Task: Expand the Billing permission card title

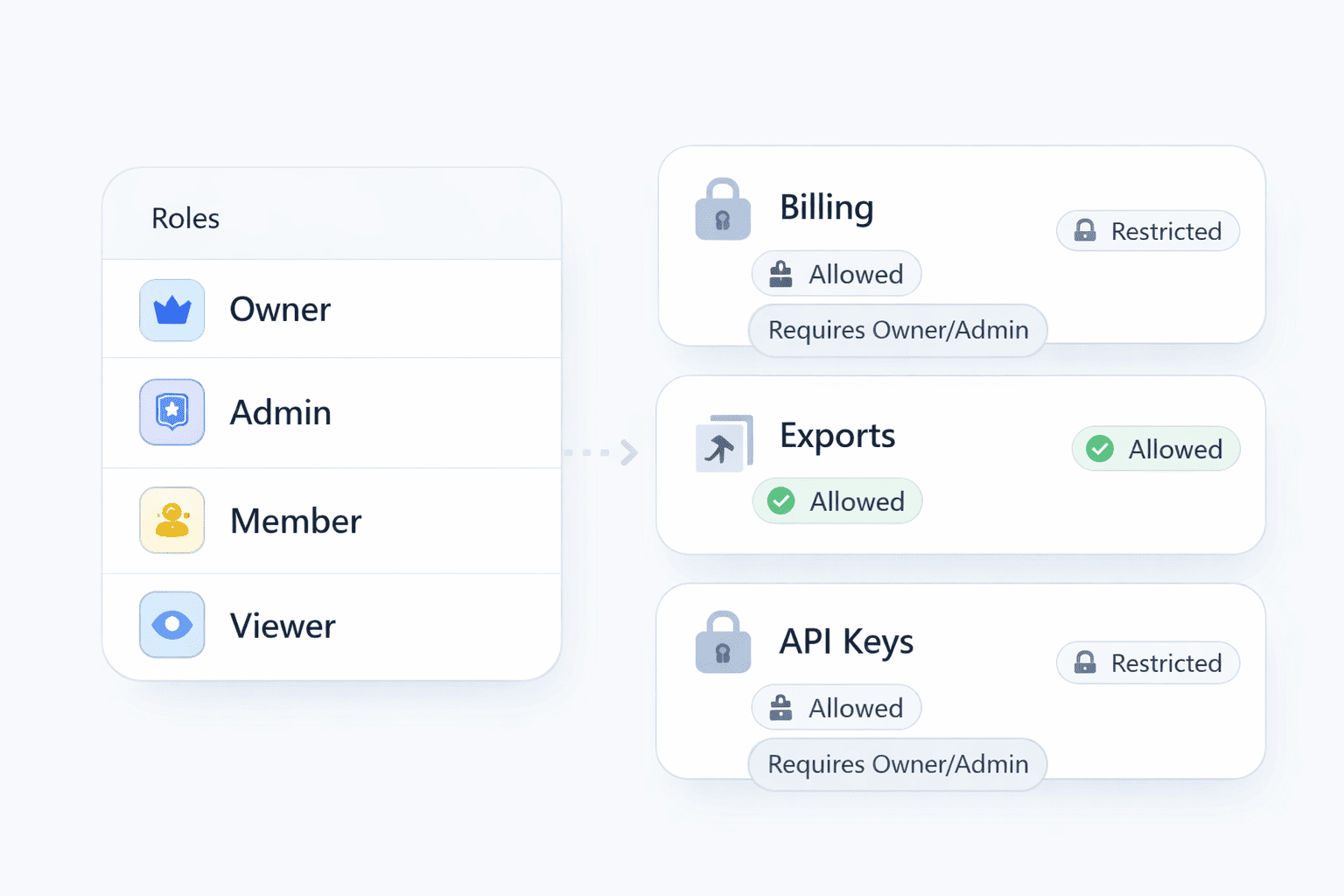Action: pyautogui.click(x=826, y=208)
